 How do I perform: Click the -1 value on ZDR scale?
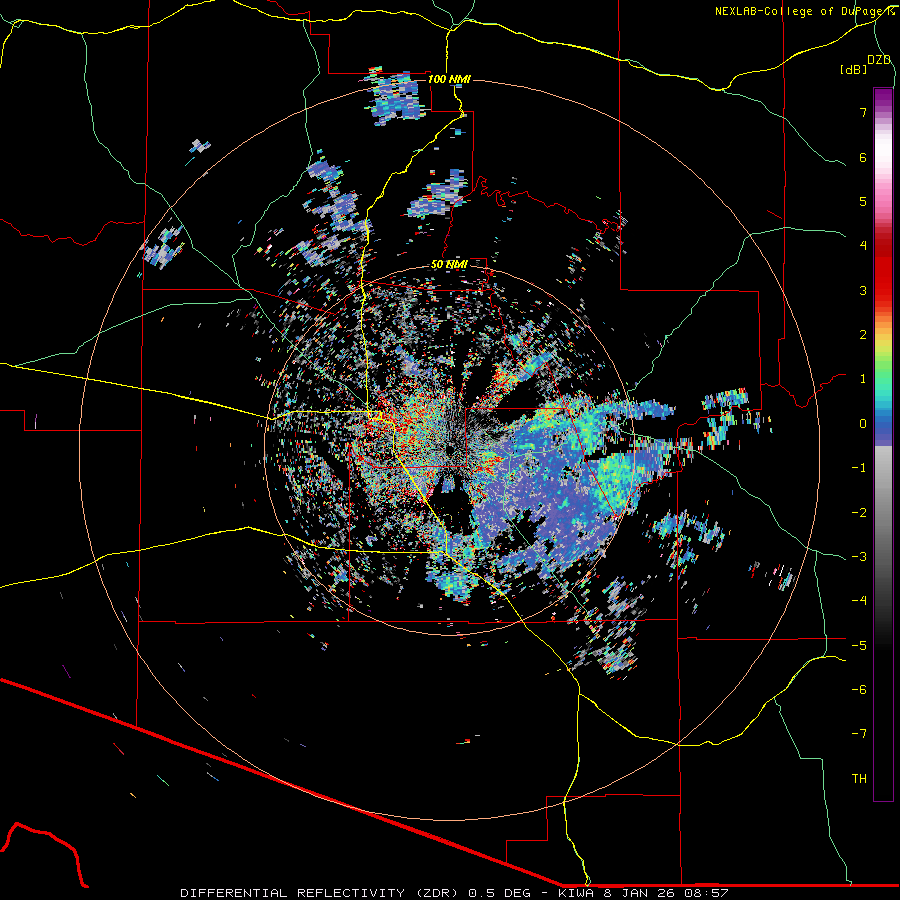coord(859,468)
